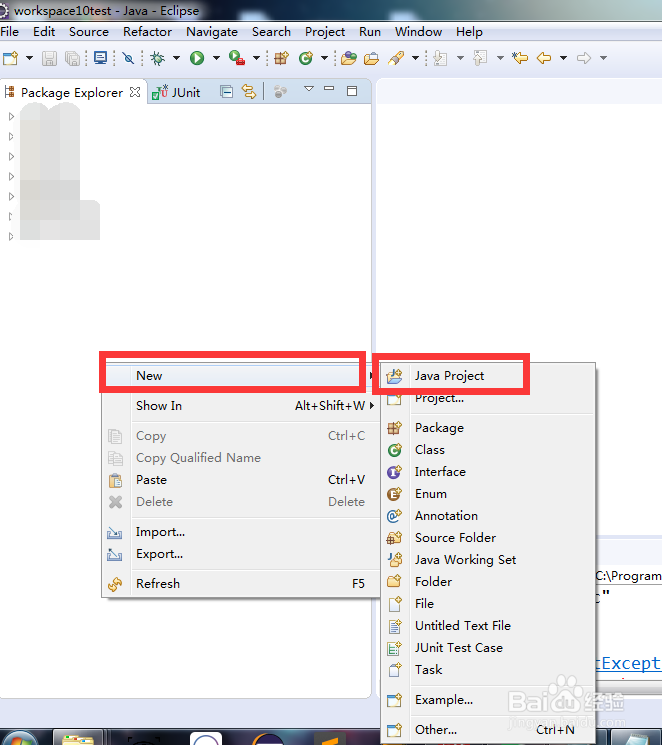Click the New Java Class toolbar icon
Image resolution: width=662 pixels, height=745 pixels.
point(306,58)
